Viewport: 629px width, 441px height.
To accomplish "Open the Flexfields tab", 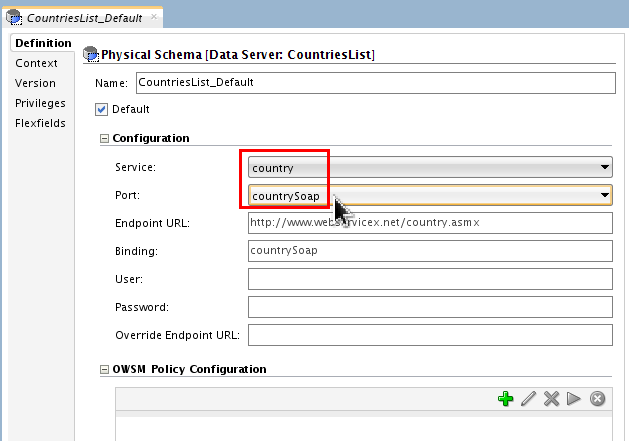I will coord(40,123).
